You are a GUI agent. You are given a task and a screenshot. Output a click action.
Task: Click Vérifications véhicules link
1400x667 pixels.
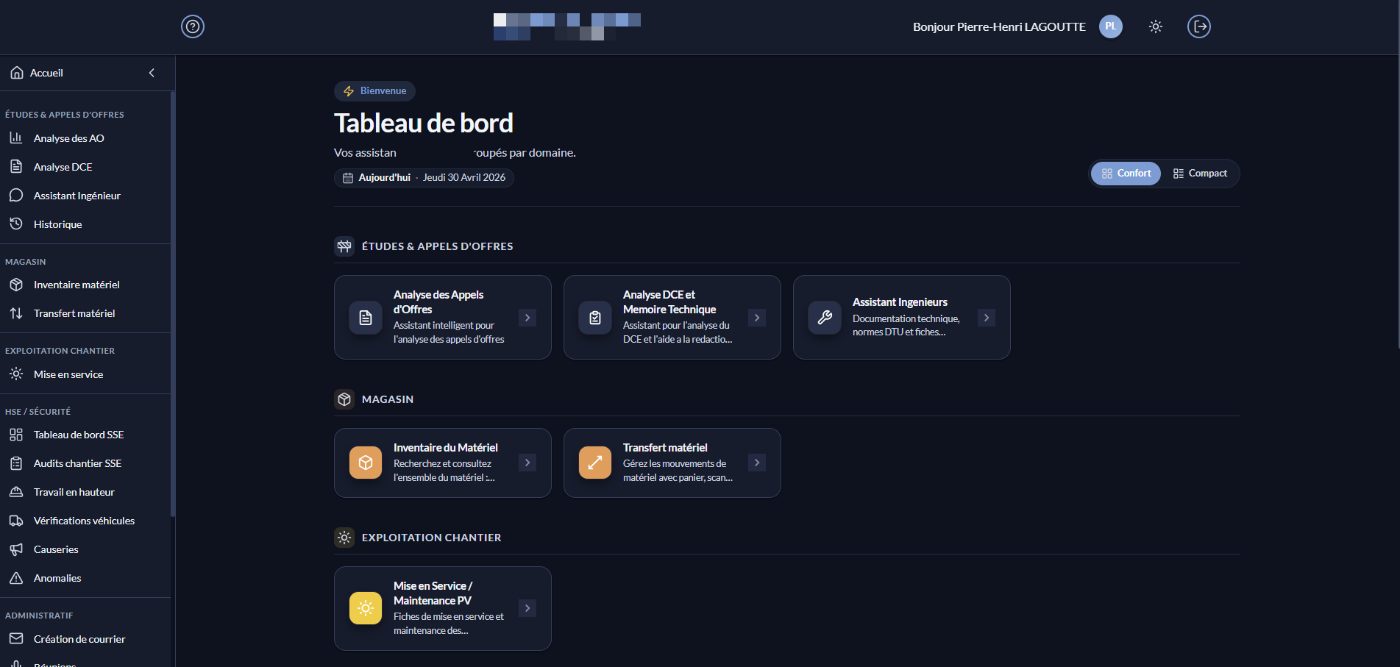coord(86,521)
